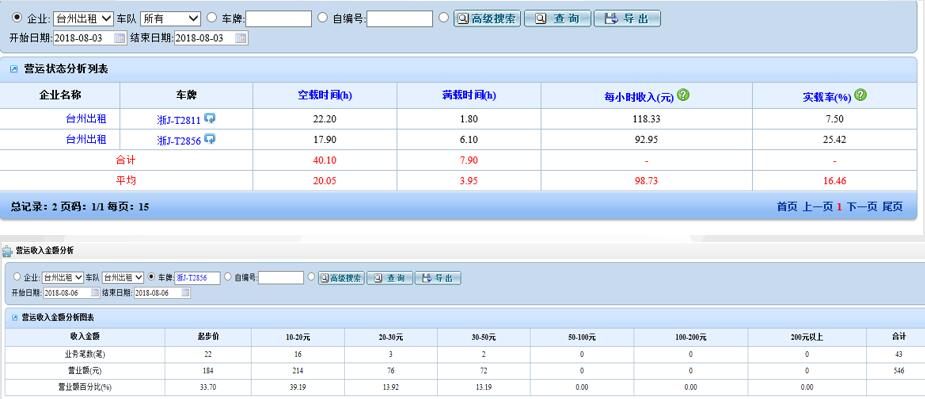
Task: Open plate link 浙J-T2856 in table
Action: (179, 140)
